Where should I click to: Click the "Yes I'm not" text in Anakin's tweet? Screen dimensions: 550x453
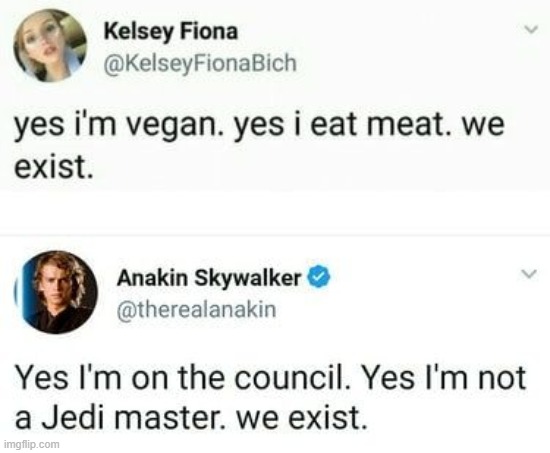[x=443, y=378]
